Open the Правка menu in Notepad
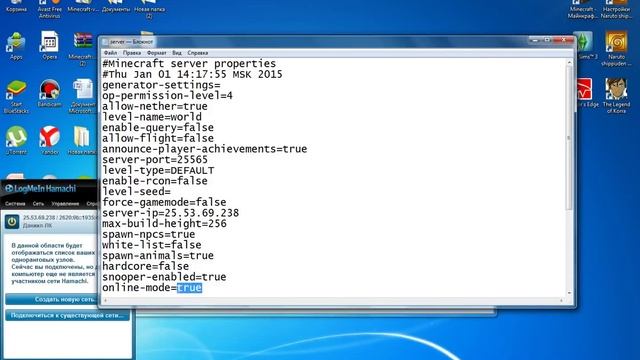Image resolution: width=640 pixels, height=360 pixels. click(x=132, y=53)
